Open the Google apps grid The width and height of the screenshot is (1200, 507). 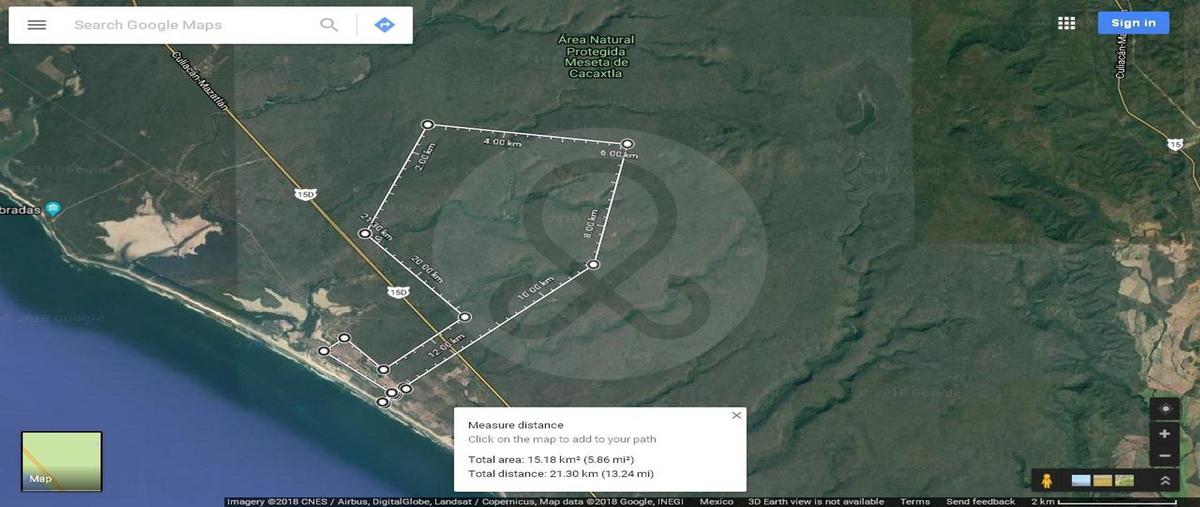click(x=1066, y=23)
